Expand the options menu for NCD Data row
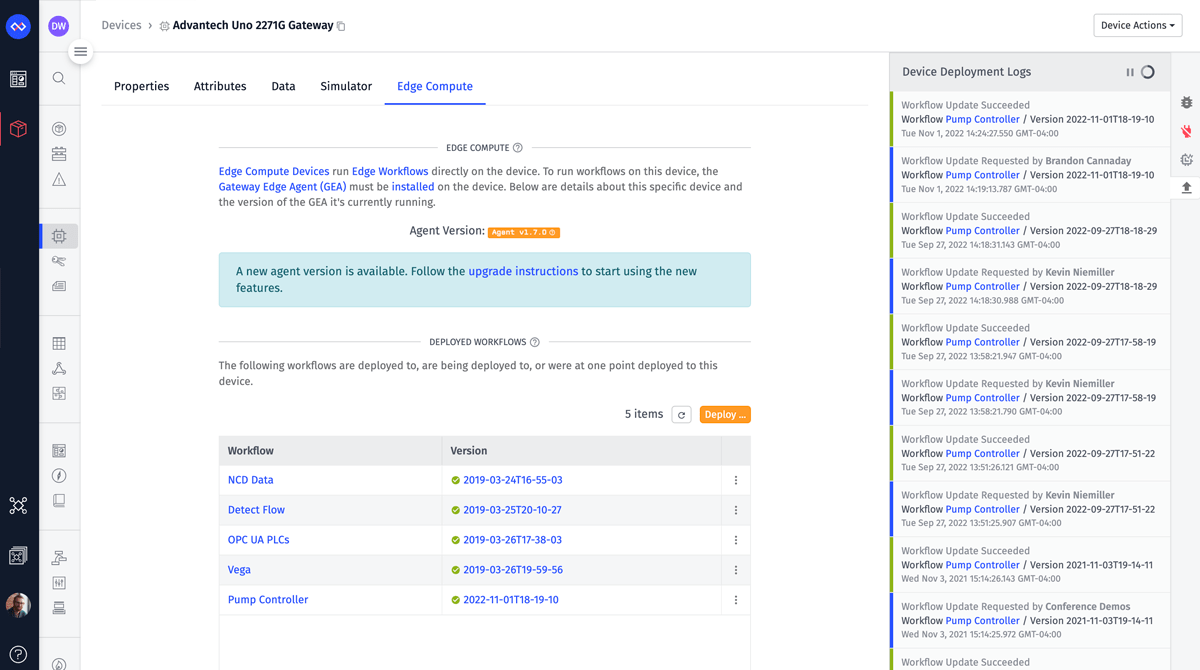The image size is (1200, 670). [736, 480]
